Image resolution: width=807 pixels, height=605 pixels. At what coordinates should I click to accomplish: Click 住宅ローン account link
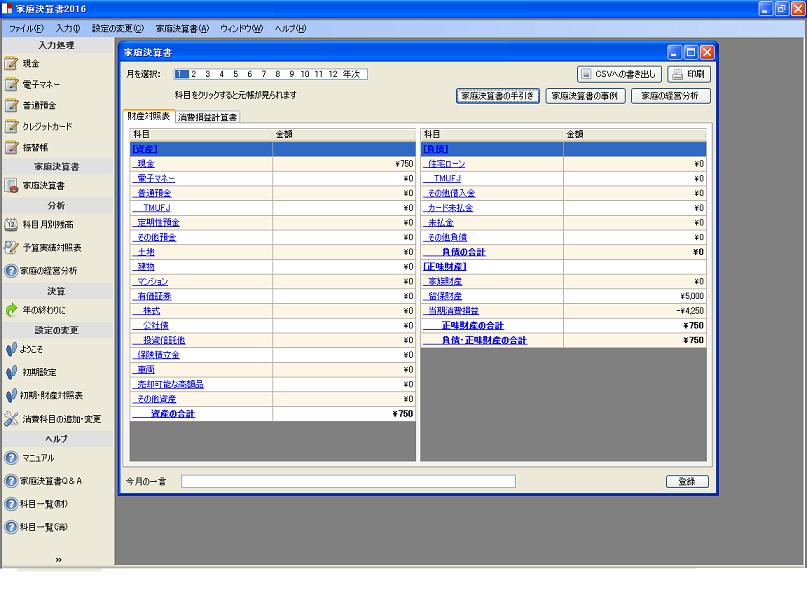[x=446, y=163]
